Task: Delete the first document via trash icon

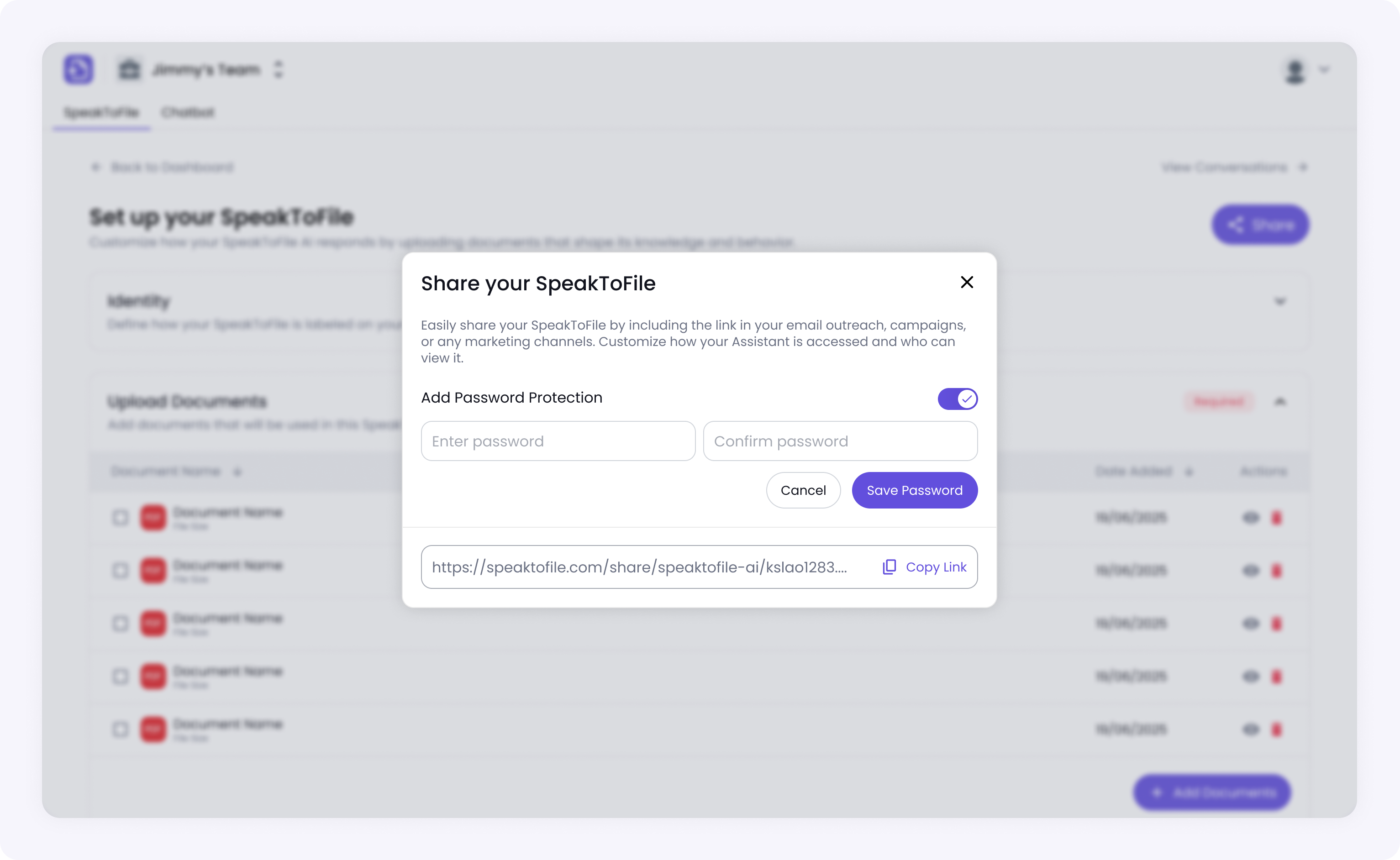Action: pyautogui.click(x=1277, y=518)
